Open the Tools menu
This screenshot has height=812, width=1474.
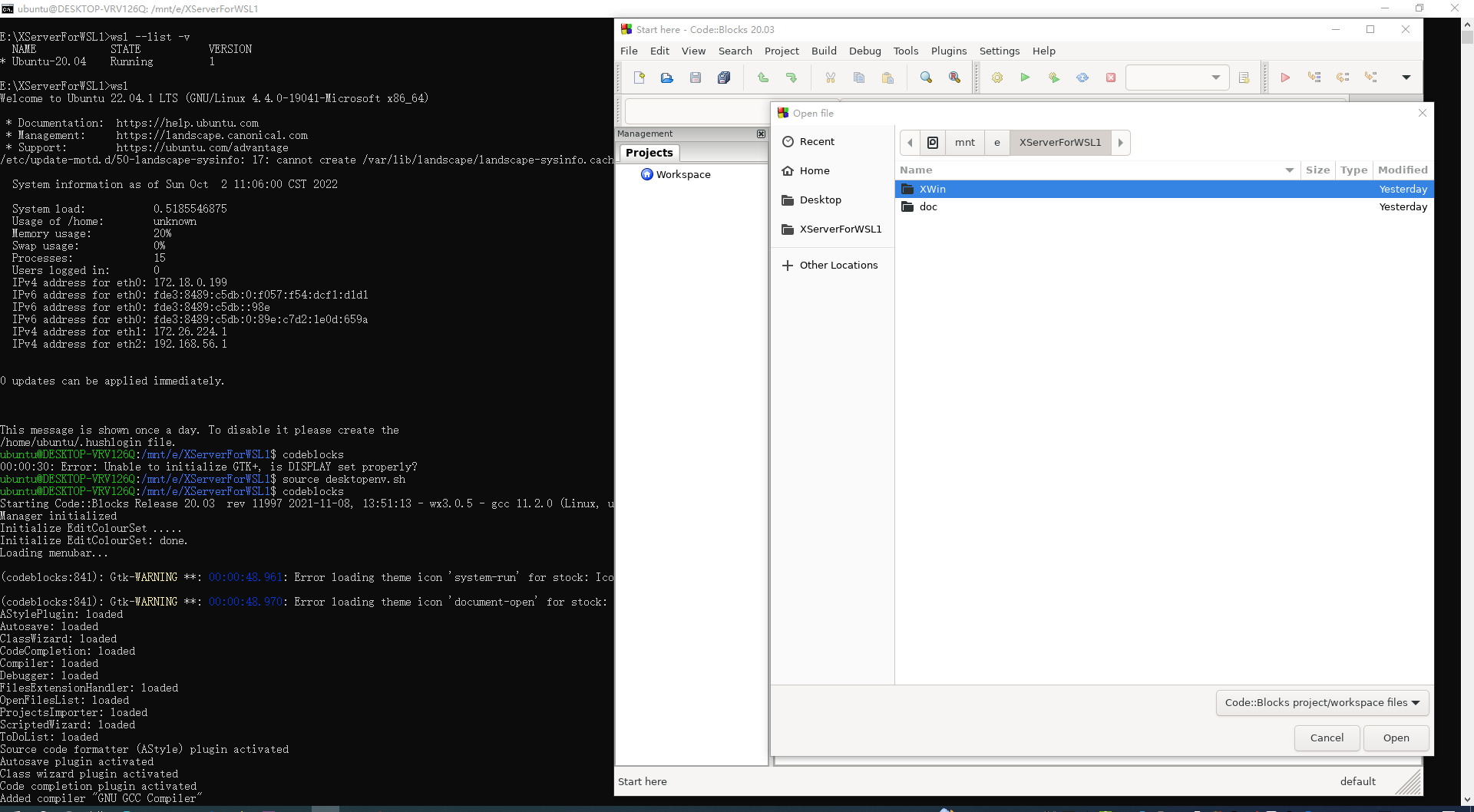point(905,51)
